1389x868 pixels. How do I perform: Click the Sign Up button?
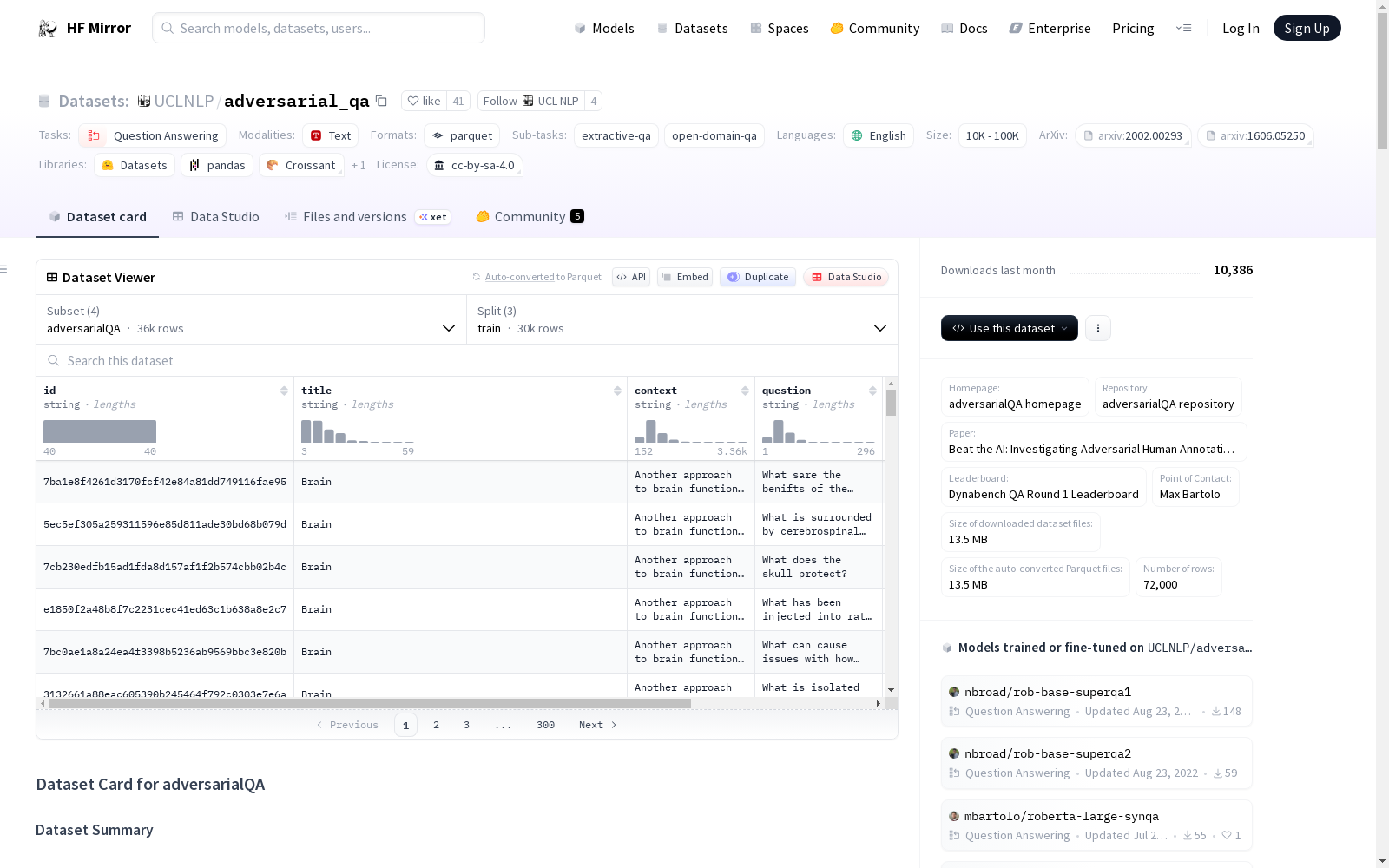1307,29
